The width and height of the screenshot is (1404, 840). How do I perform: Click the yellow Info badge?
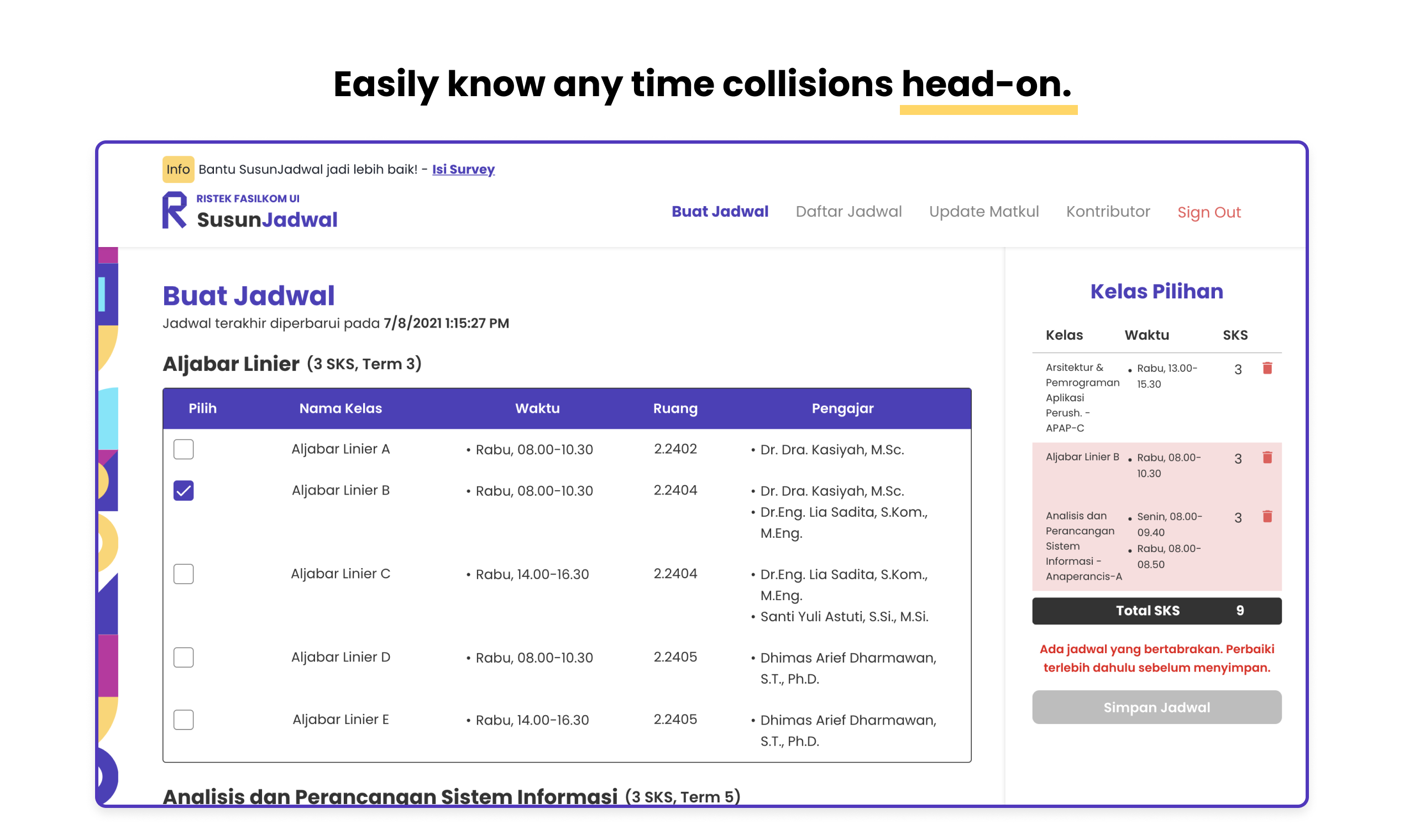[178, 169]
